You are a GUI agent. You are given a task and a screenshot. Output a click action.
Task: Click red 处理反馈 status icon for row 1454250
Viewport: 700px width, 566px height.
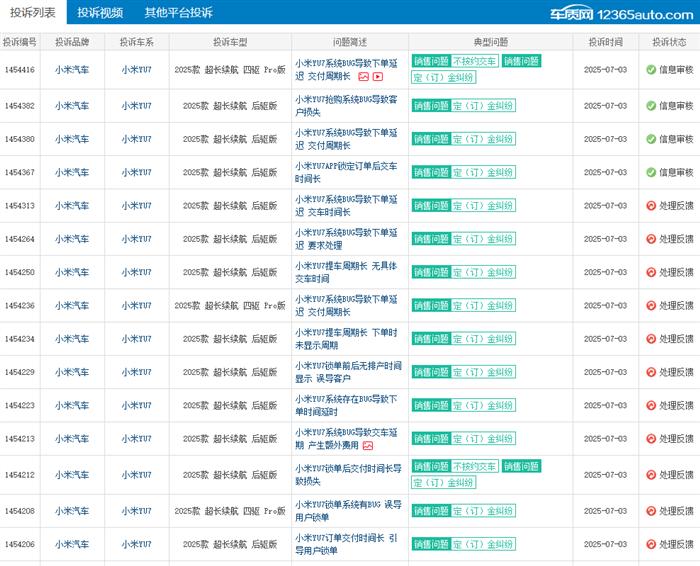651,272
